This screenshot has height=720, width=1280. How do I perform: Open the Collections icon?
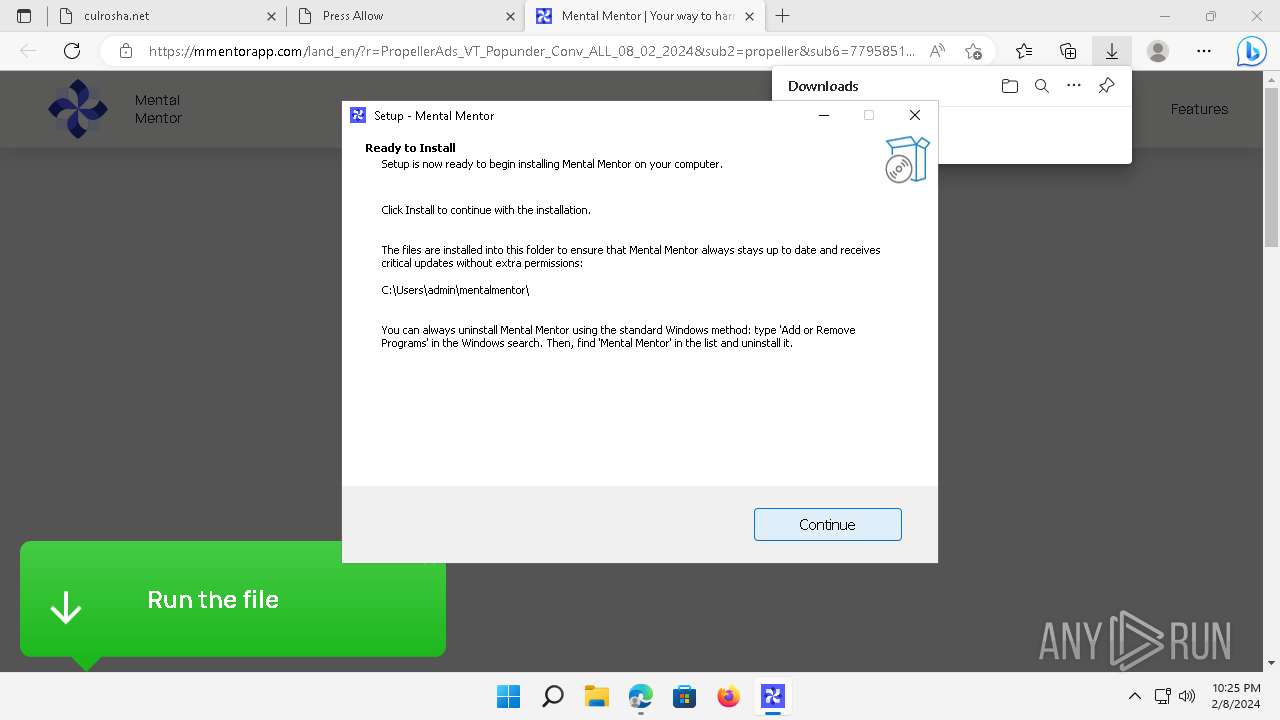1068,51
